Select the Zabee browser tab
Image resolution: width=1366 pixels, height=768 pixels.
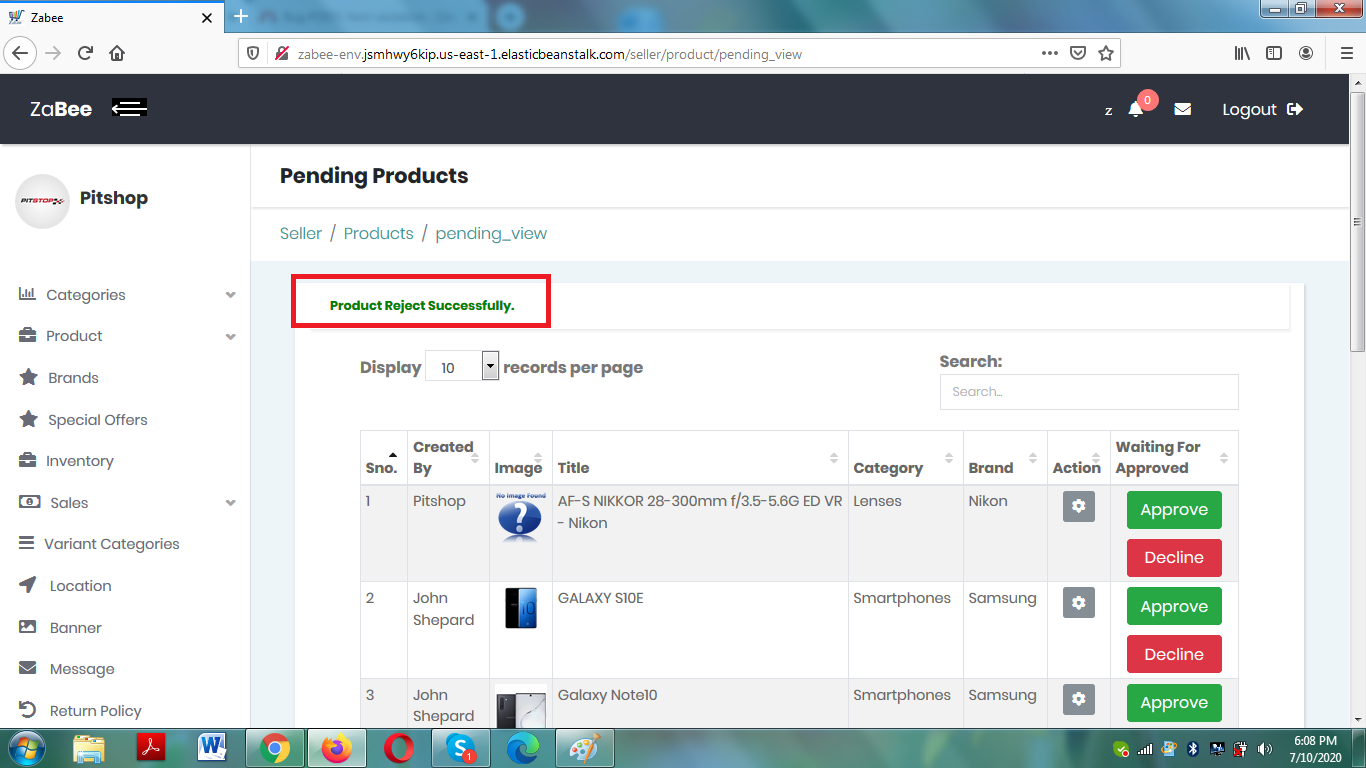(x=112, y=18)
